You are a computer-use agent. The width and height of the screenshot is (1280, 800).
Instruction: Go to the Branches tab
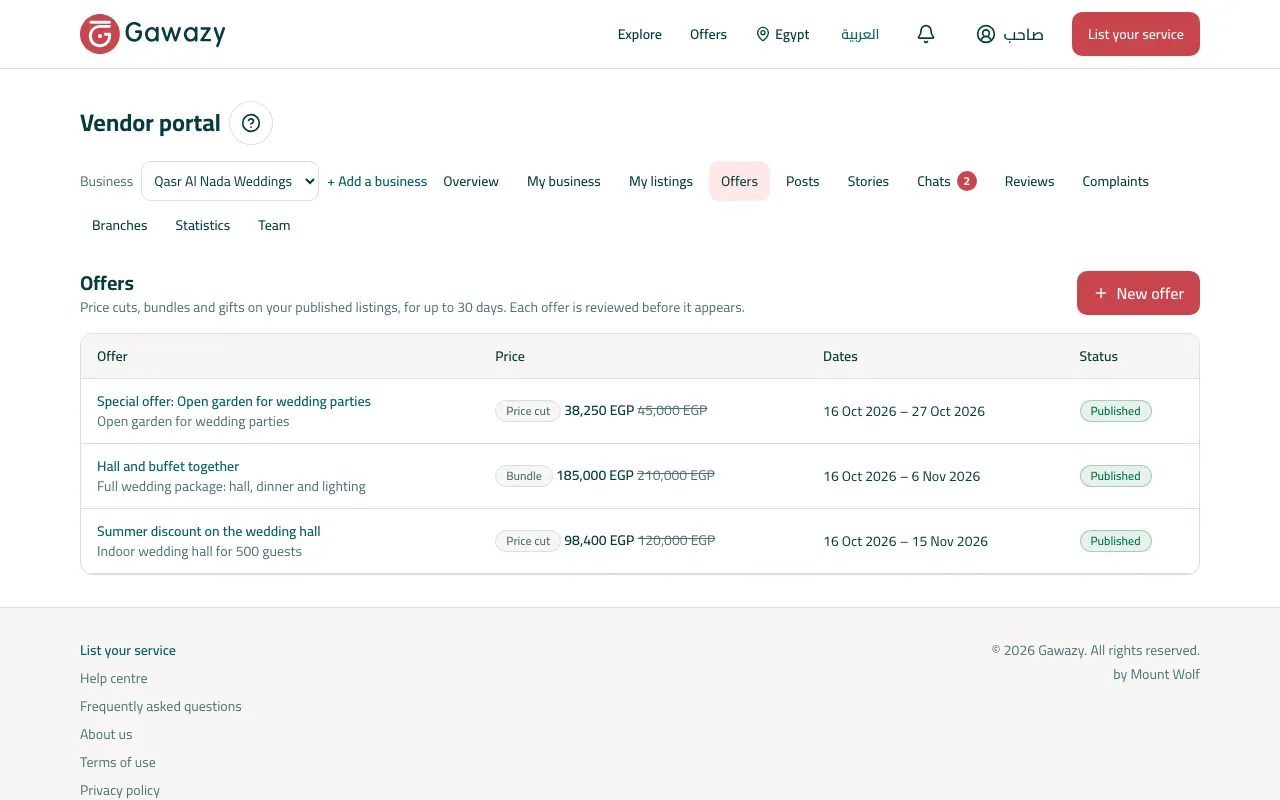pyautogui.click(x=120, y=225)
